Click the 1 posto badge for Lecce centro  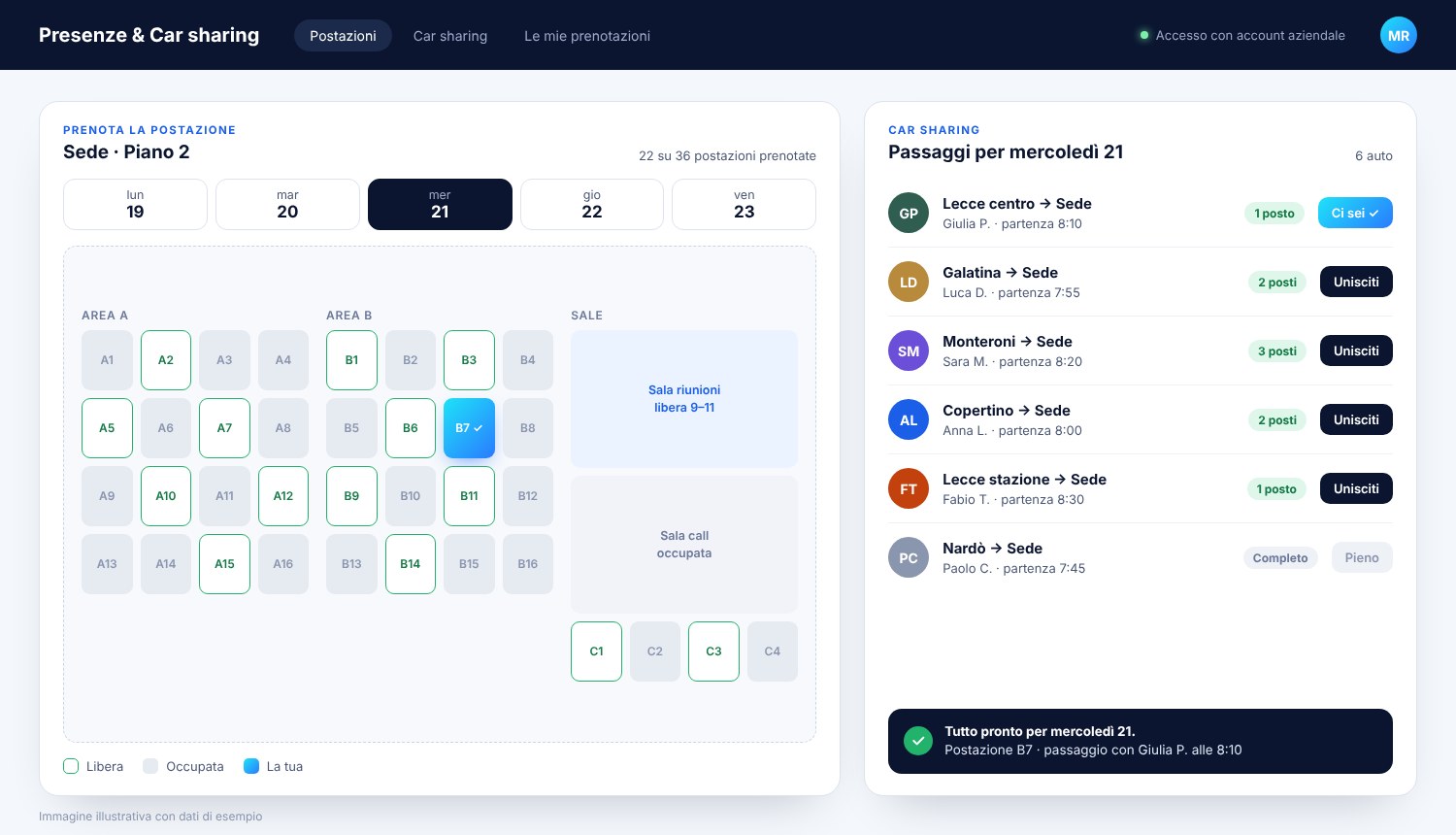(1274, 214)
